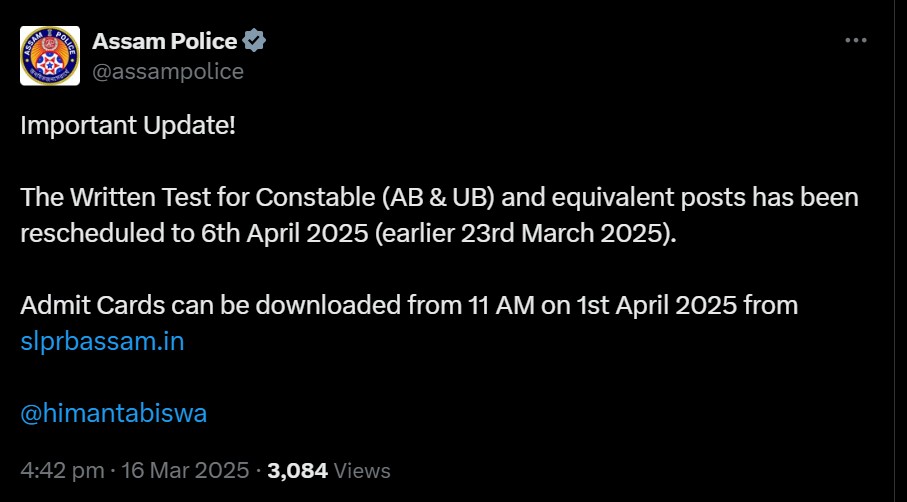Click the 3,084 view count number

click(x=296, y=470)
